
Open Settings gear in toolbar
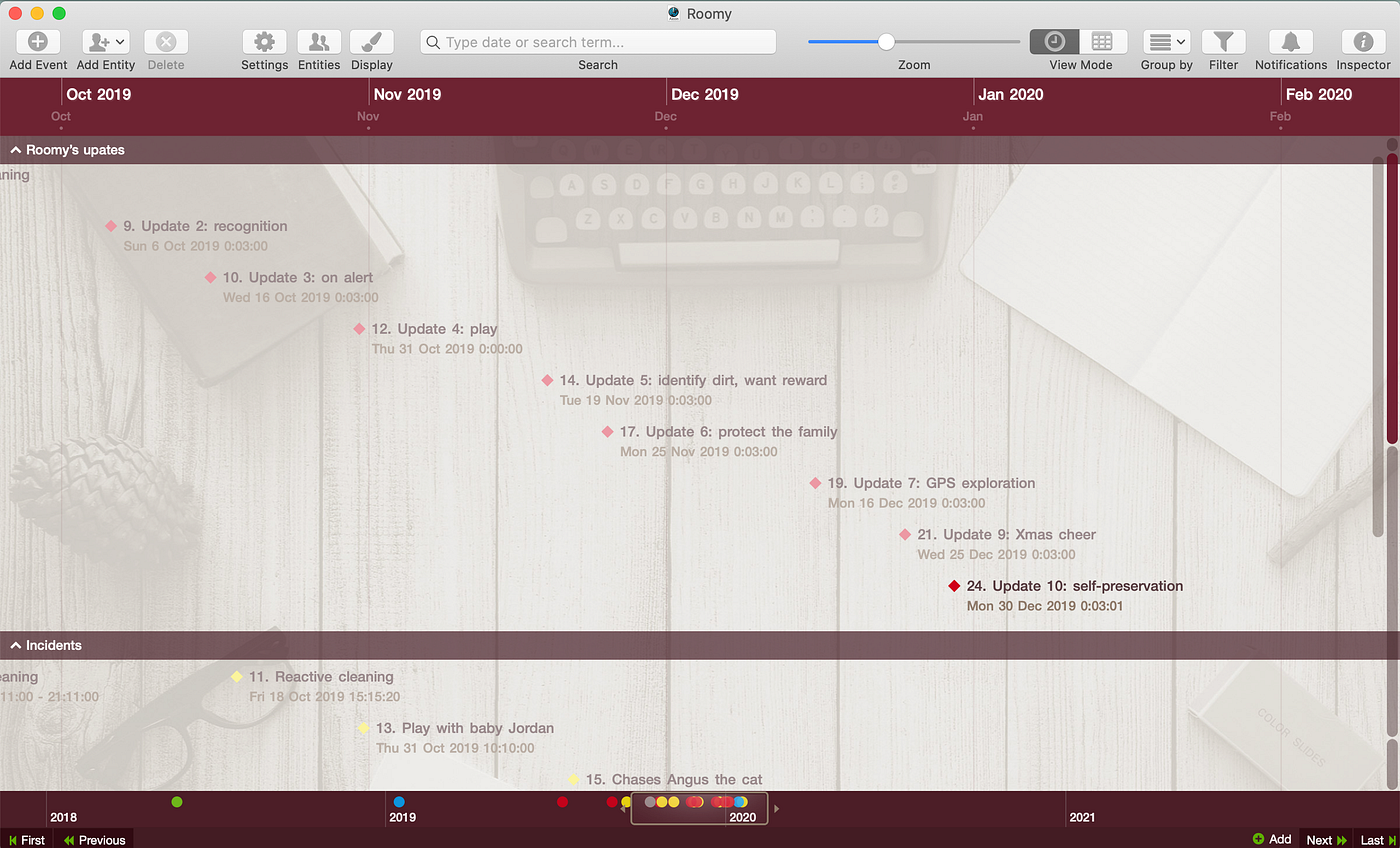pos(264,42)
